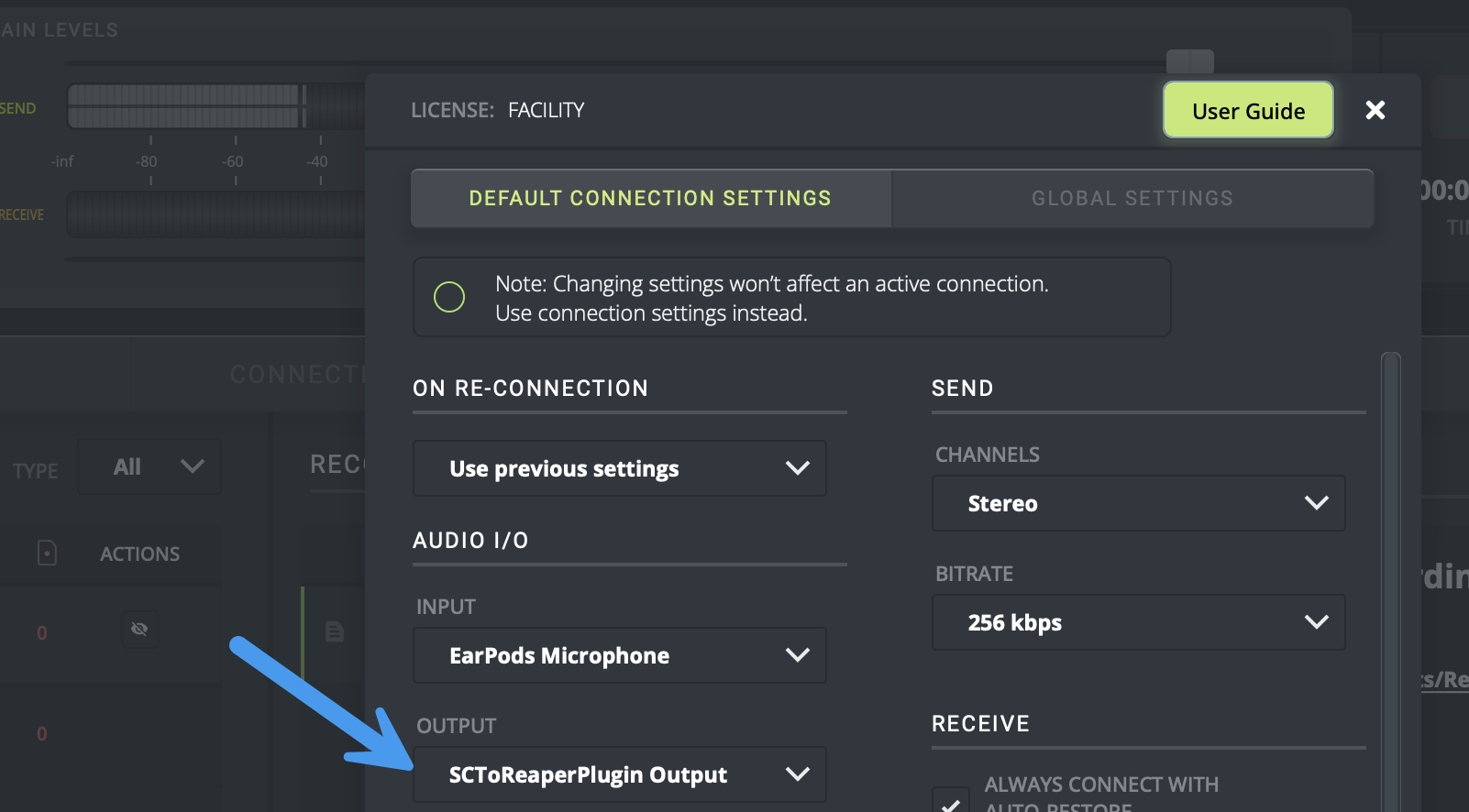Viewport: 1469px width, 812px height.
Task: Click chevron arrow on the 256 kbps dropdown
Action: click(1316, 622)
